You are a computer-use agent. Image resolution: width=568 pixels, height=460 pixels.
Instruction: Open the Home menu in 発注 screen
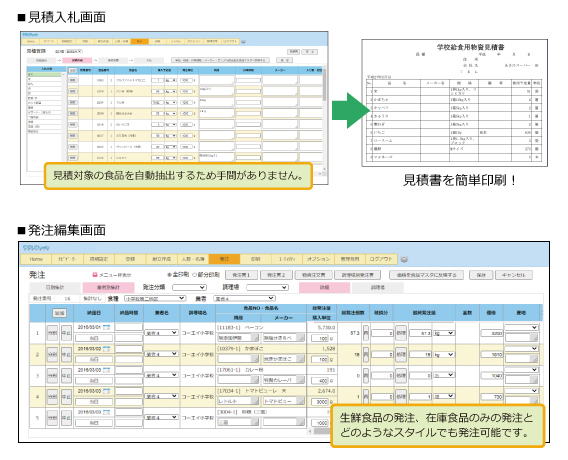36,259
